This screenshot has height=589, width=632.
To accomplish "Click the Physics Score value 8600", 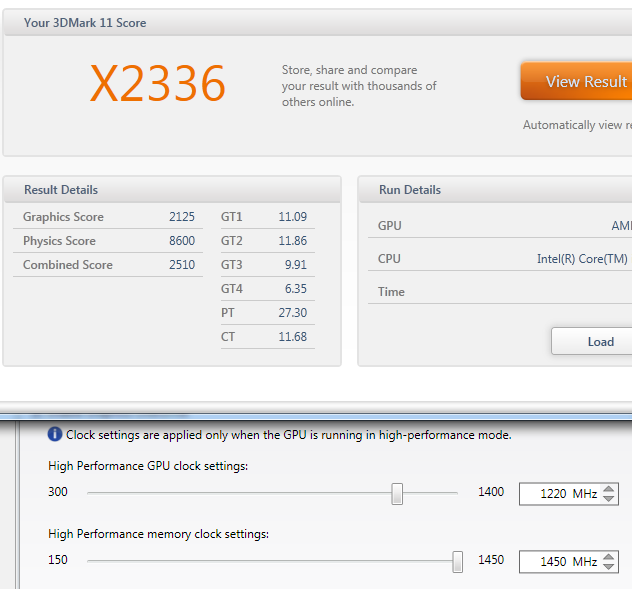I will (x=182, y=241).
